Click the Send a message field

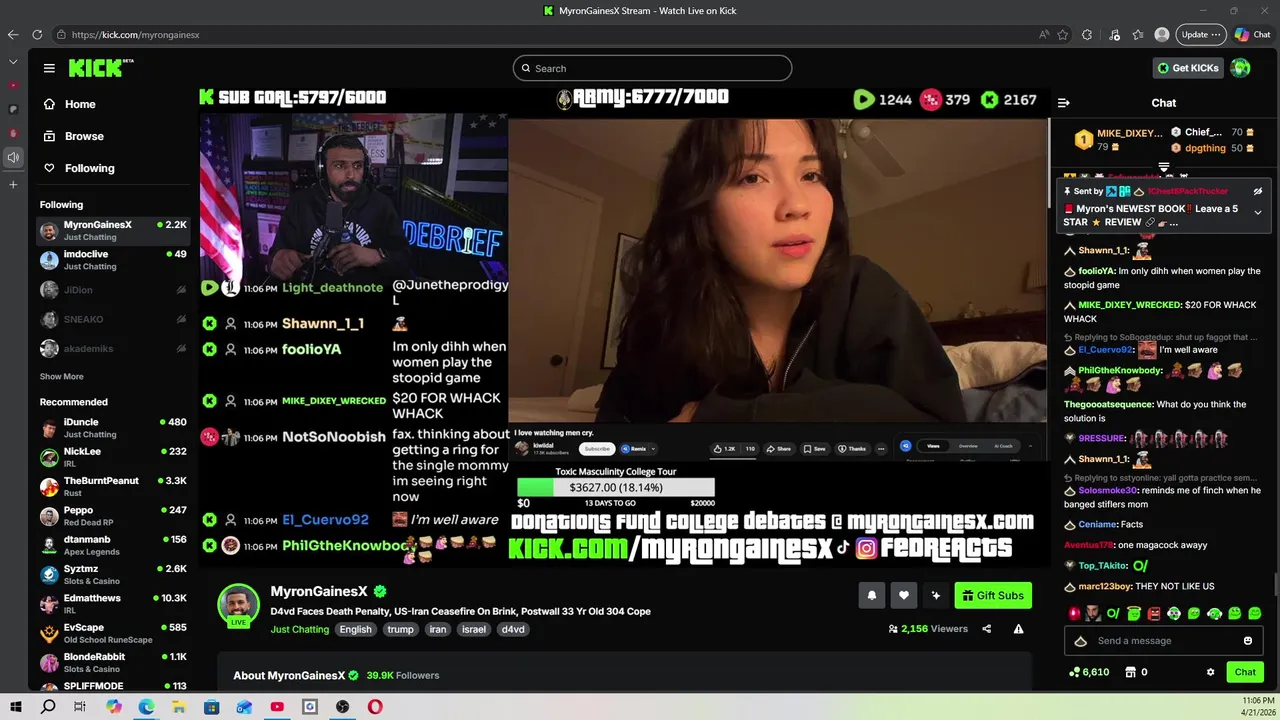tap(1165, 641)
